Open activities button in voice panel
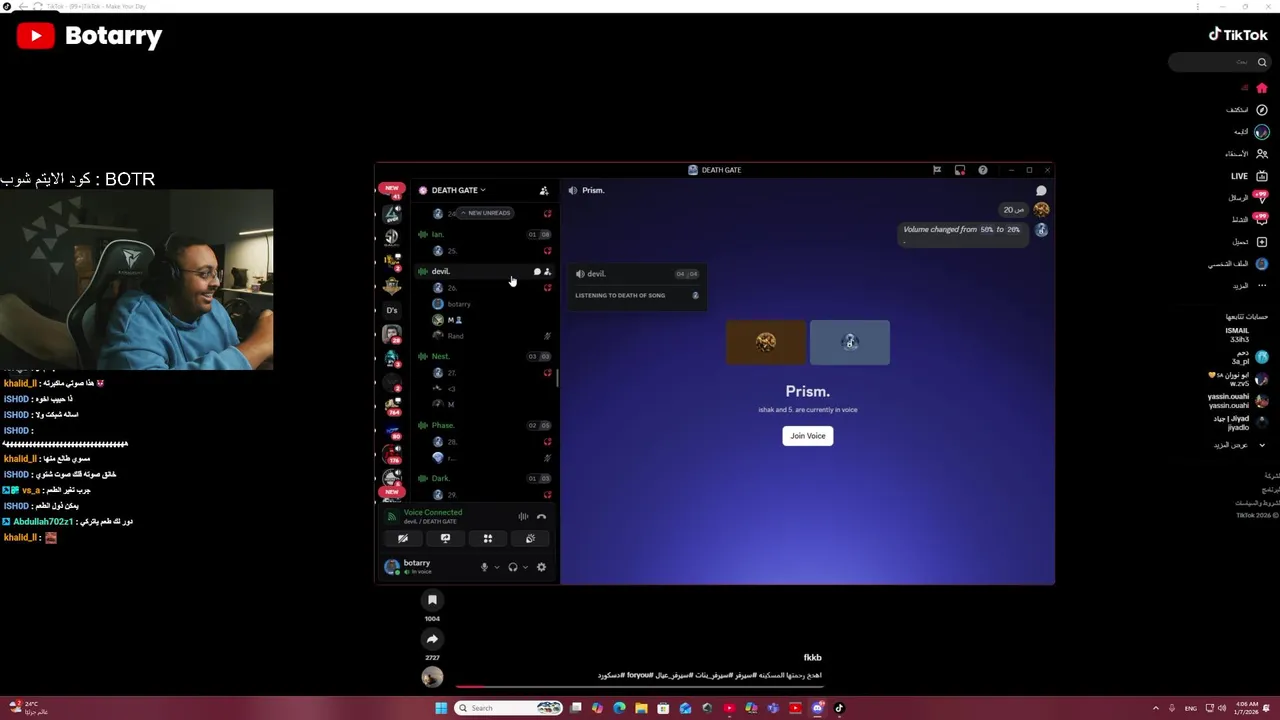This screenshot has height=720, width=1280. pyautogui.click(x=488, y=538)
